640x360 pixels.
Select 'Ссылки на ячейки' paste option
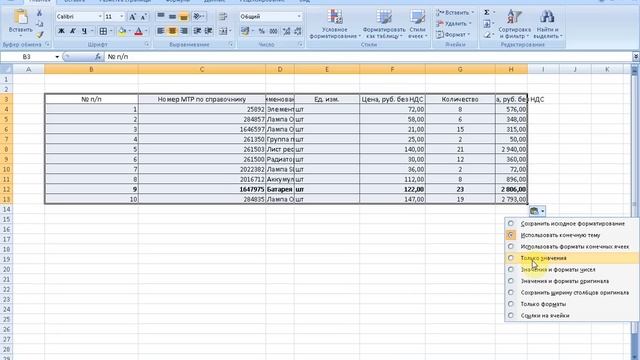pyautogui.click(x=572, y=315)
